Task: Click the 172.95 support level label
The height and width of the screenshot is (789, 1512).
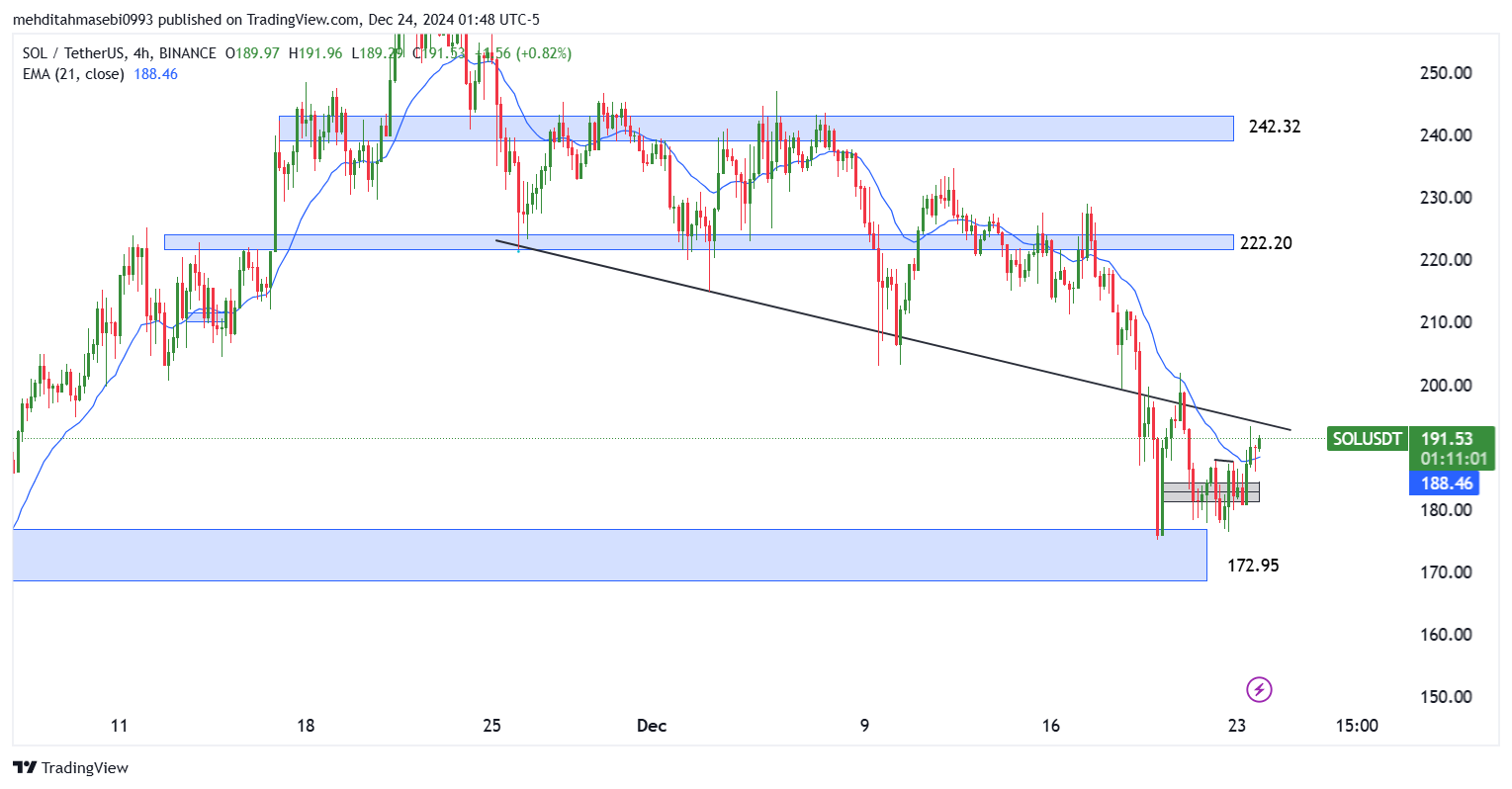Action: click(1253, 566)
